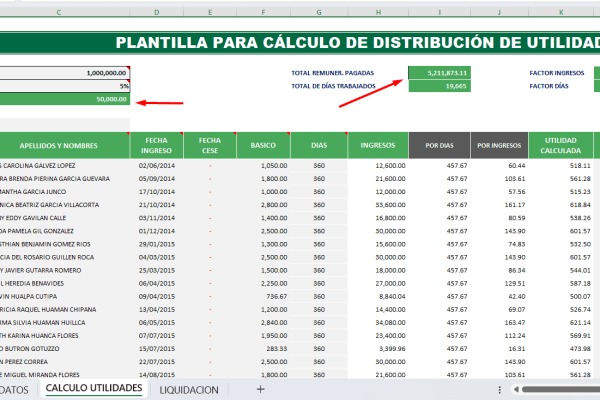Select column G header
Image resolution: width=600 pixels, height=400 pixels.
click(x=319, y=12)
